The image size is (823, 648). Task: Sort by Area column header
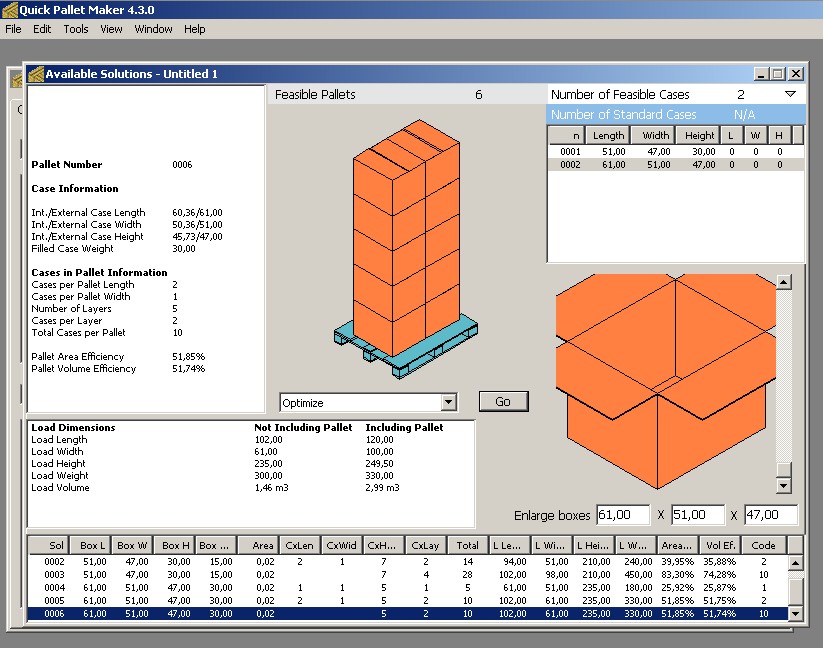pyautogui.click(x=258, y=545)
